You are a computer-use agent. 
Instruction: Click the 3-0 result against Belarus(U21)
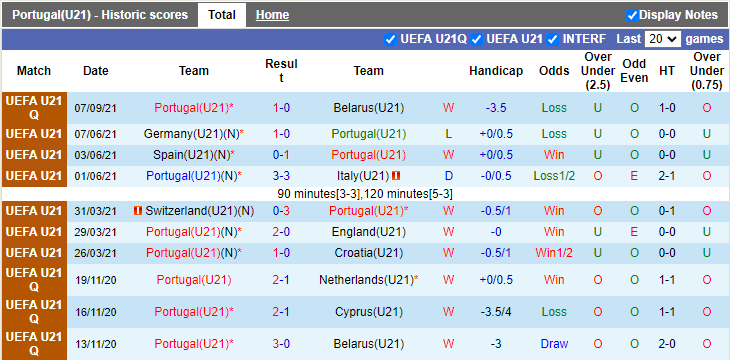point(281,344)
